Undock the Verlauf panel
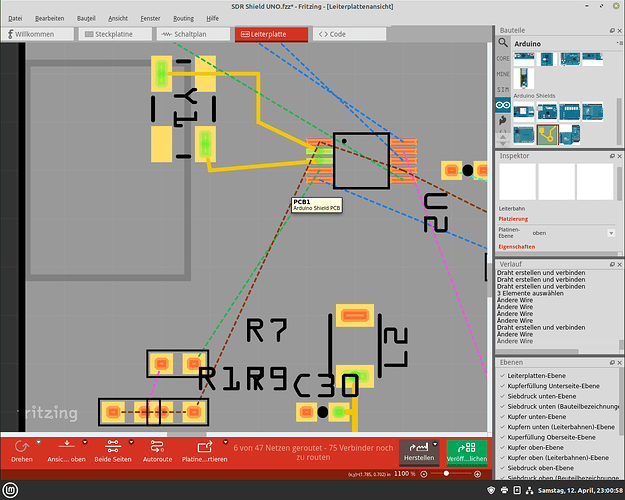 [612, 264]
